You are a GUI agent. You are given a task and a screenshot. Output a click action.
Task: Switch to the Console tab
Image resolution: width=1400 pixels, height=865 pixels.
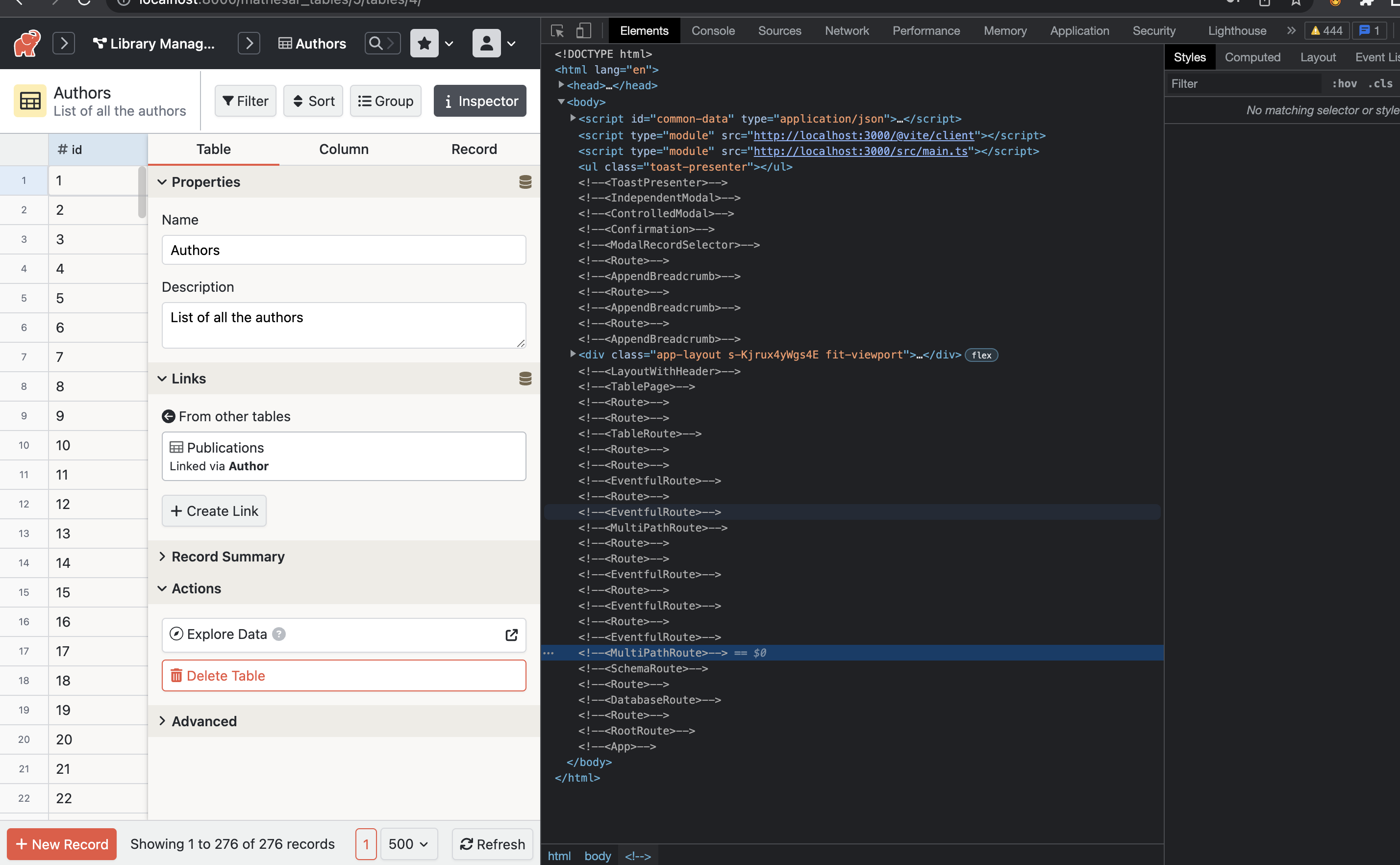point(713,30)
